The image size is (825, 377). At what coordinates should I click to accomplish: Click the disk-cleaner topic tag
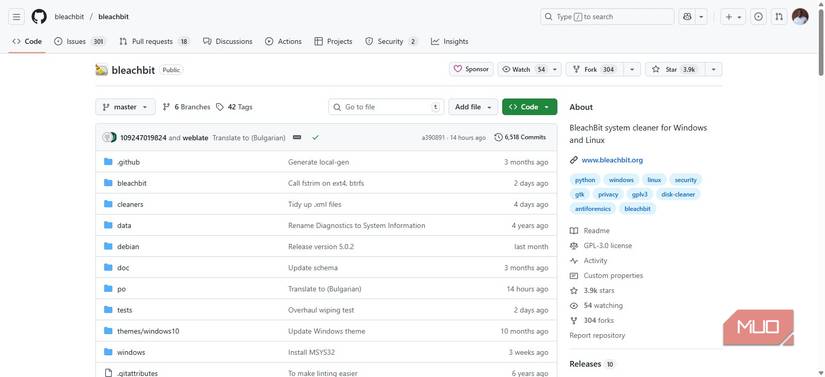(x=678, y=194)
